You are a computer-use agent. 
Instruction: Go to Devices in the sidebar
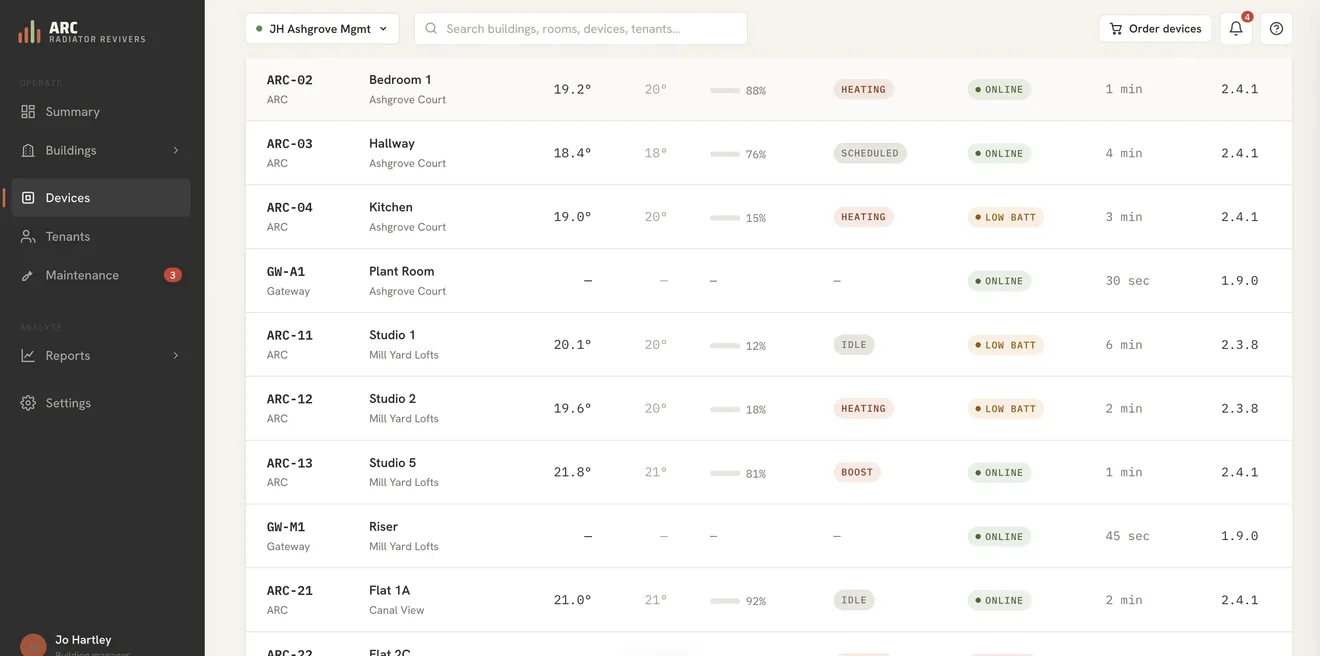pyautogui.click(x=101, y=198)
